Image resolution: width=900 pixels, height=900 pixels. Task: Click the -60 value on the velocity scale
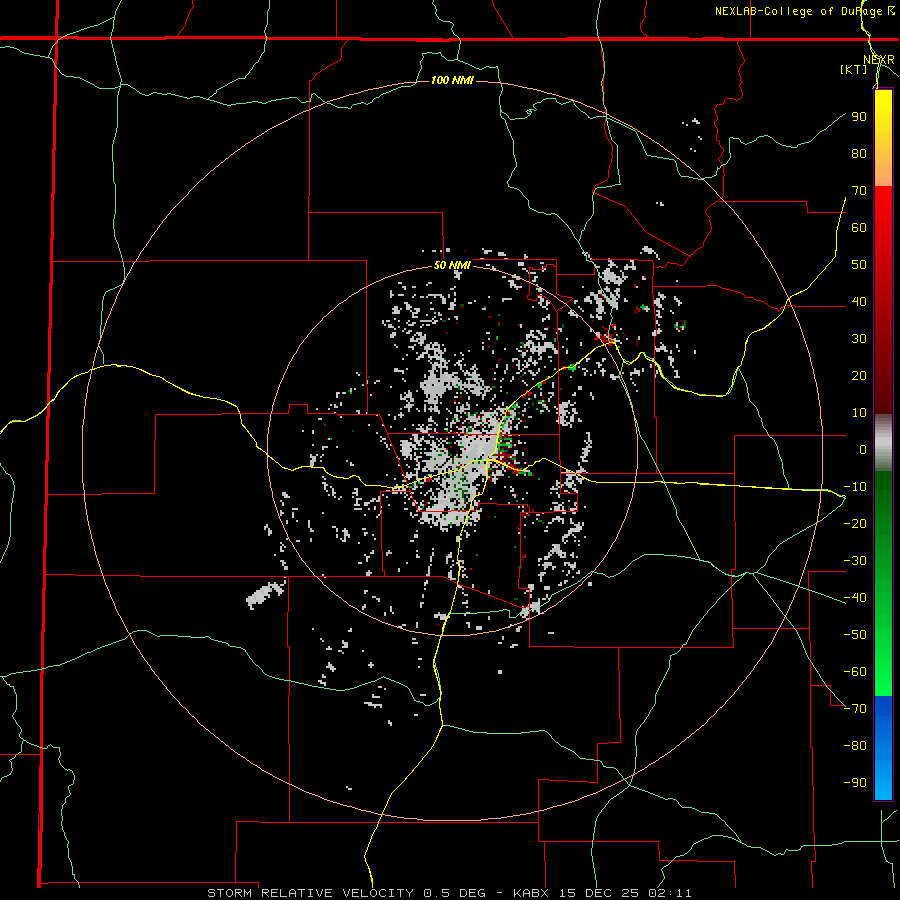tap(855, 672)
